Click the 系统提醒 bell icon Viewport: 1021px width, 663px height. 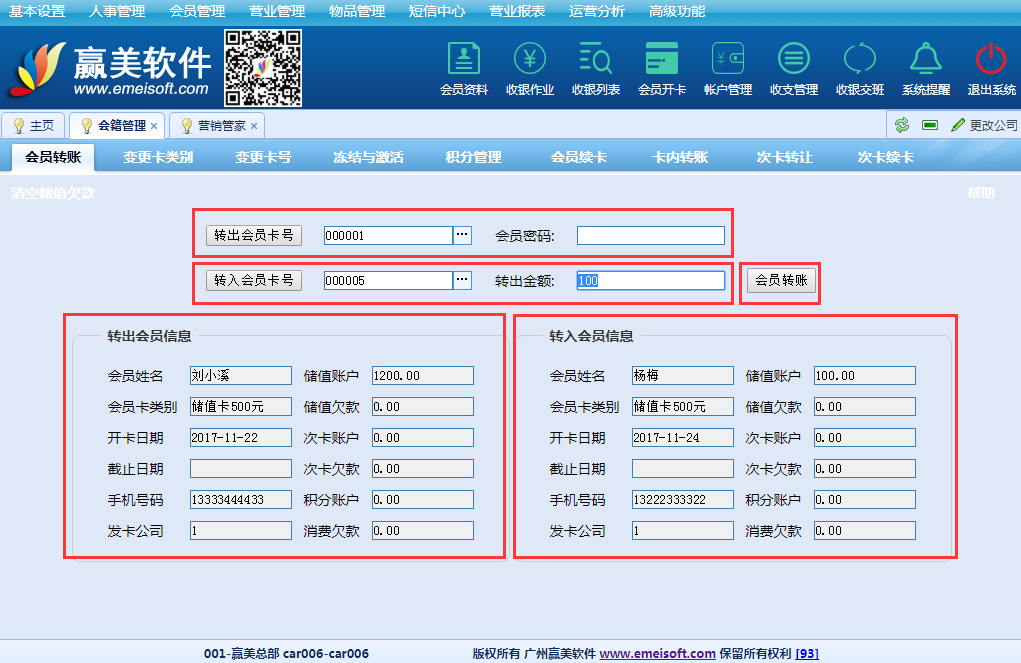[926, 60]
